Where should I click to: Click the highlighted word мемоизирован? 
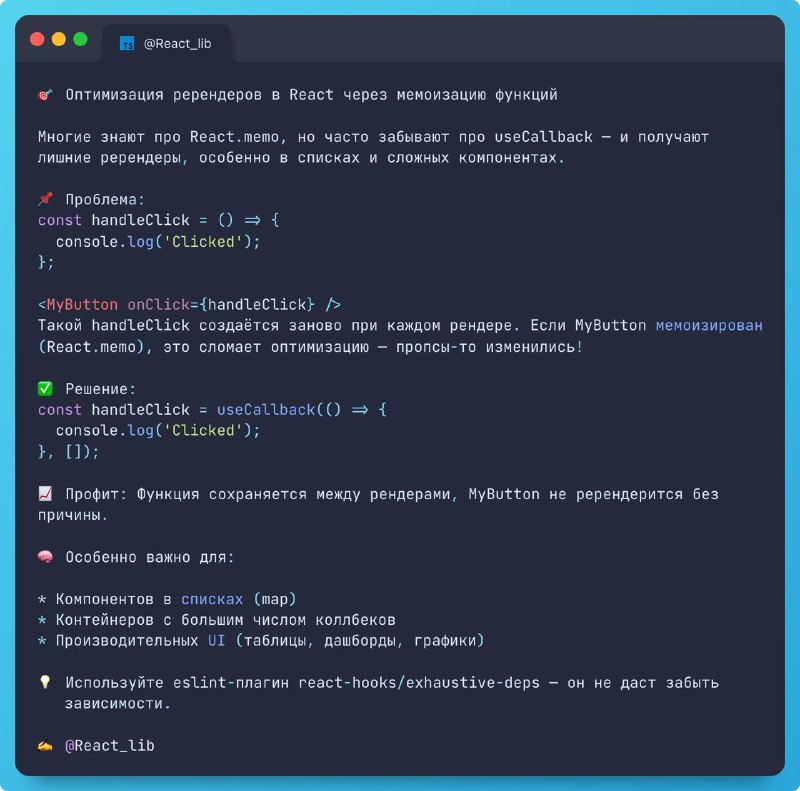pyautogui.click(x=709, y=326)
